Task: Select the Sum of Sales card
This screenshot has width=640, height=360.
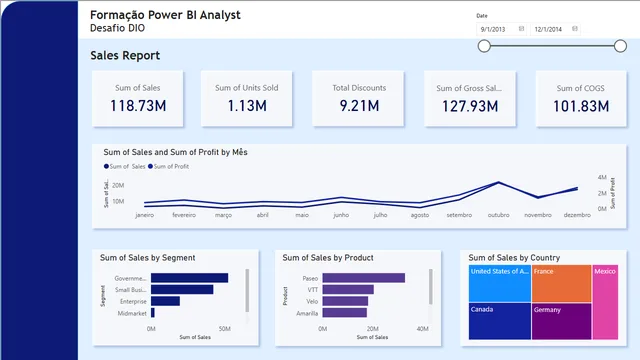Action: coord(138,99)
